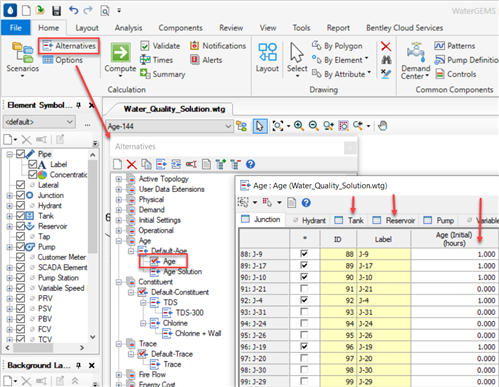Click the Element Symbology vertical scrollbar down arrow
The image size is (499, 387).
click(x=93, y=337)
